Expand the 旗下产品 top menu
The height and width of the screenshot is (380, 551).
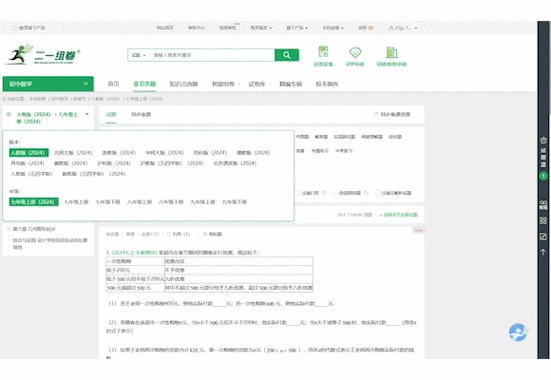coord(297,28)
